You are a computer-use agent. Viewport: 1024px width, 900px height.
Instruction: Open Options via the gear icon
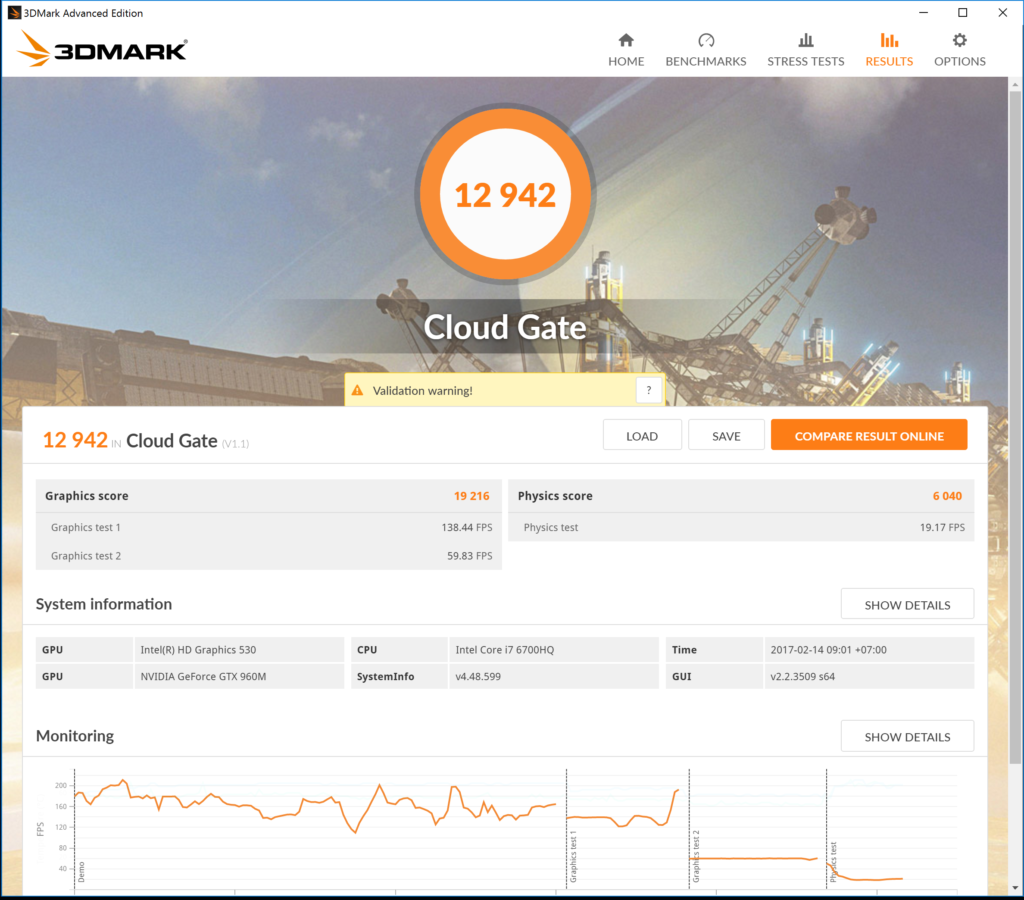(959, 41)
